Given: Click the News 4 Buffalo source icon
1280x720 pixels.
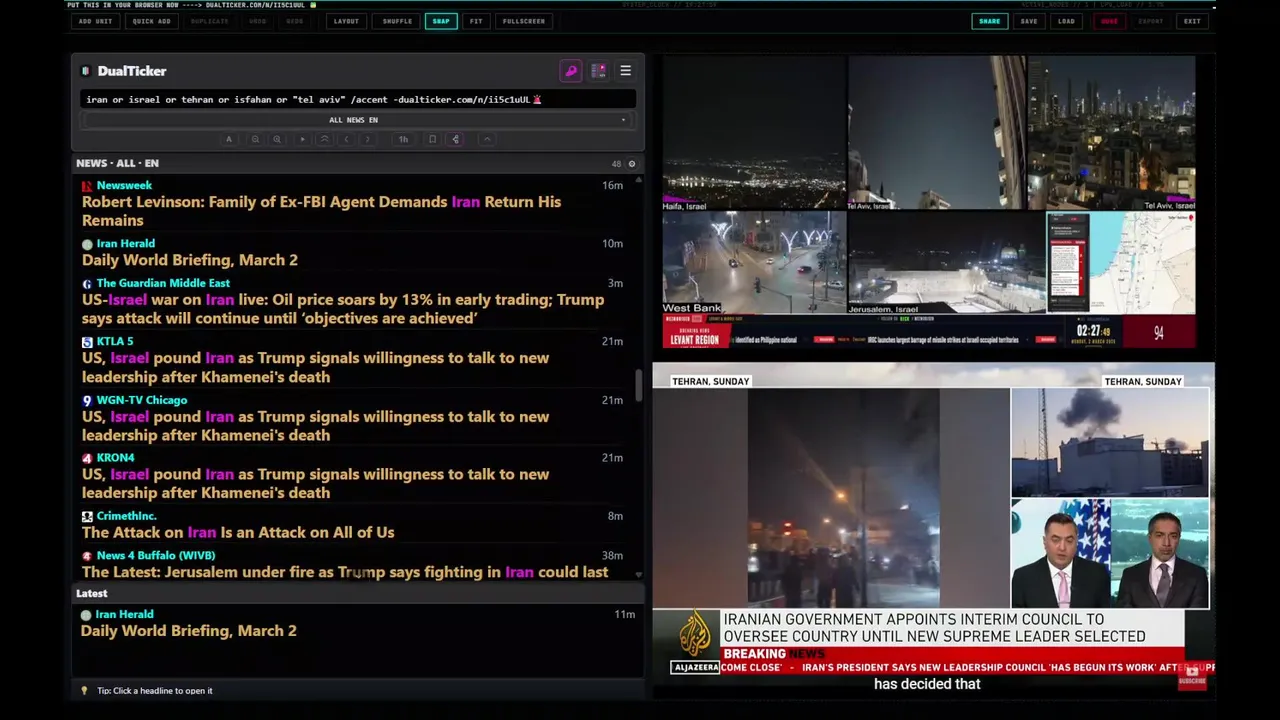Looking at the screenshot, I should click(87, 556).
